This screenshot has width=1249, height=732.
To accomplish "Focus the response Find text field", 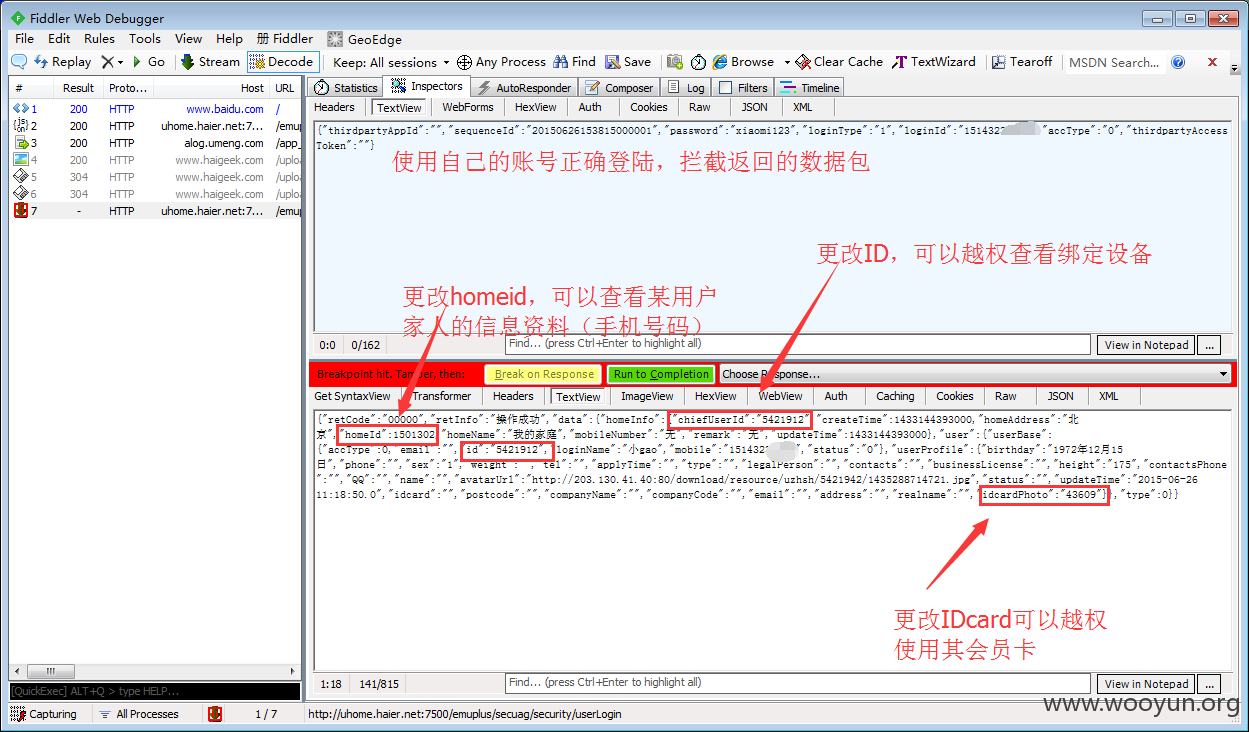I will (797, 683).
